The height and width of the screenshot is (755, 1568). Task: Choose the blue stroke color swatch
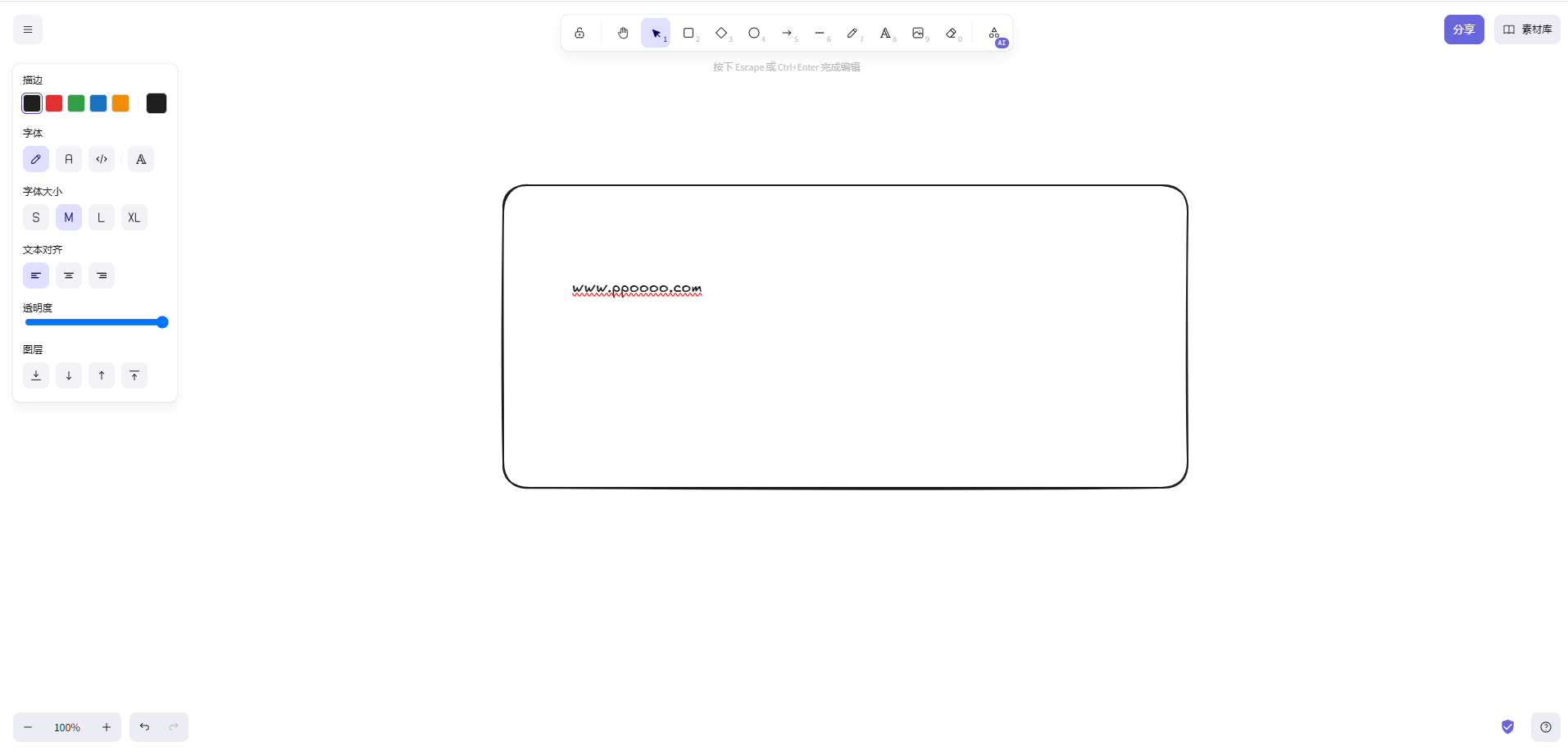pyautogui.click(x=98, y=103)
